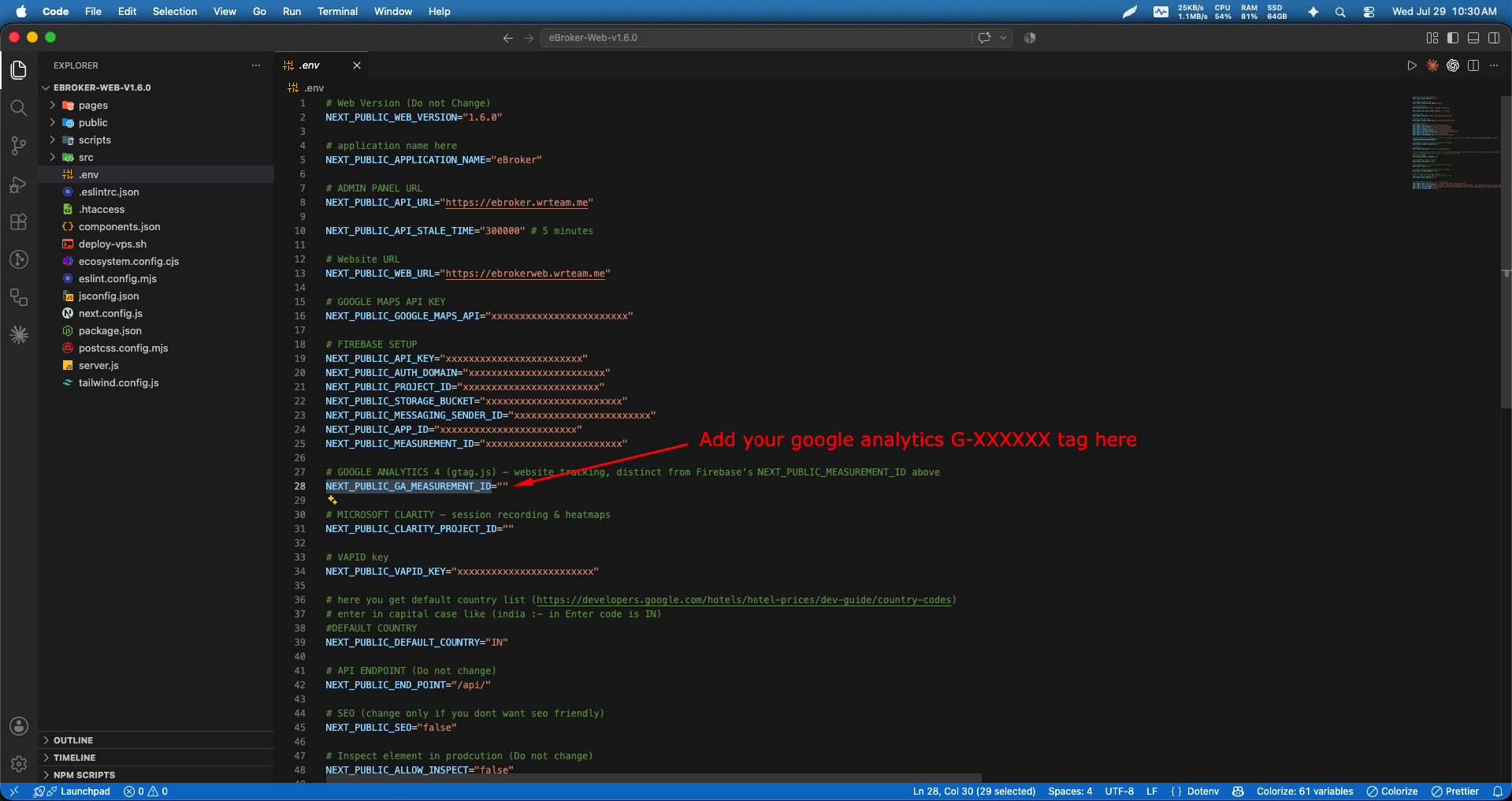Click the Copilot status icon in status bar
The image size is (1512, 801).
1238,792
